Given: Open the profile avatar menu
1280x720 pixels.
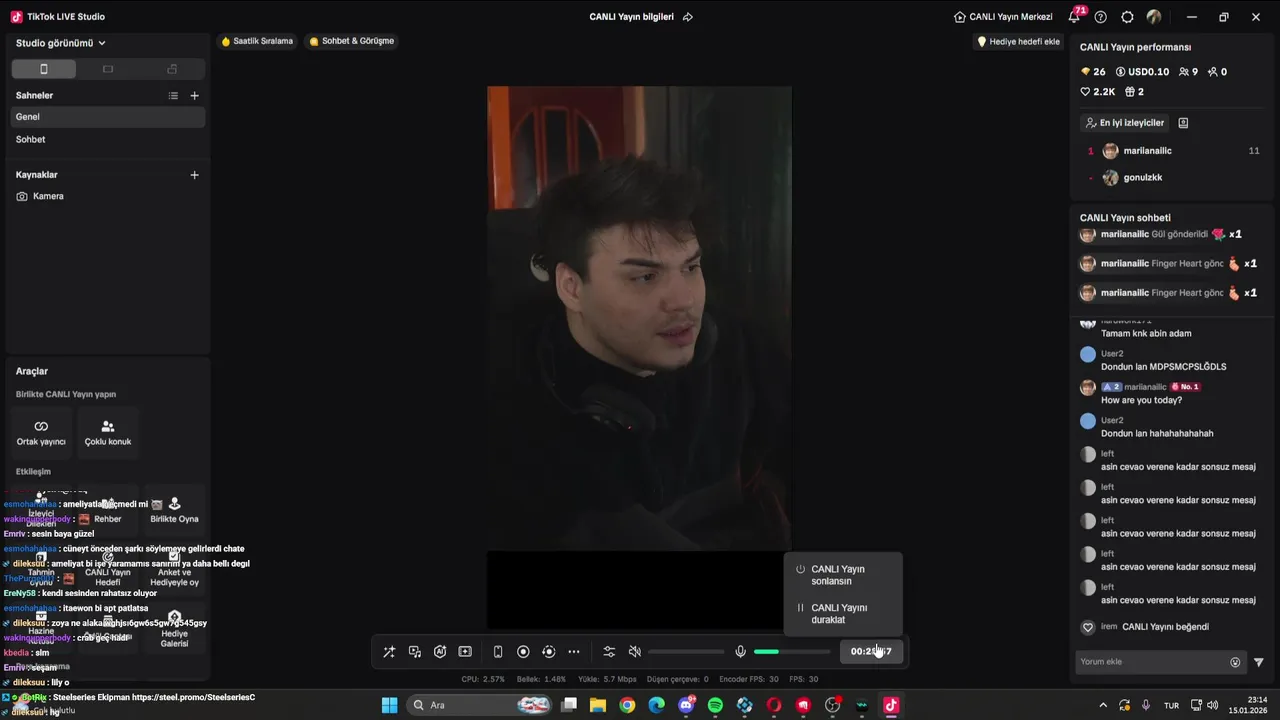Looking at the screenshot, I should point(1154,17).
